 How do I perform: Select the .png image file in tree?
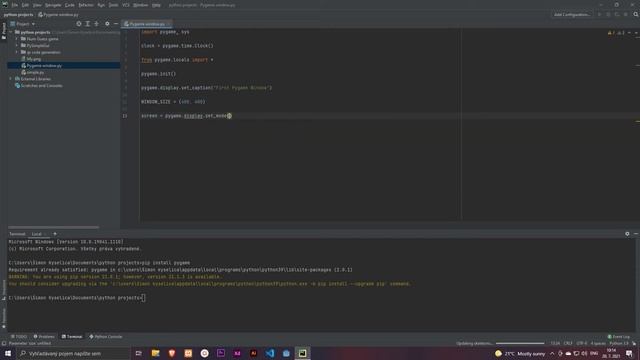click(31, 59)
